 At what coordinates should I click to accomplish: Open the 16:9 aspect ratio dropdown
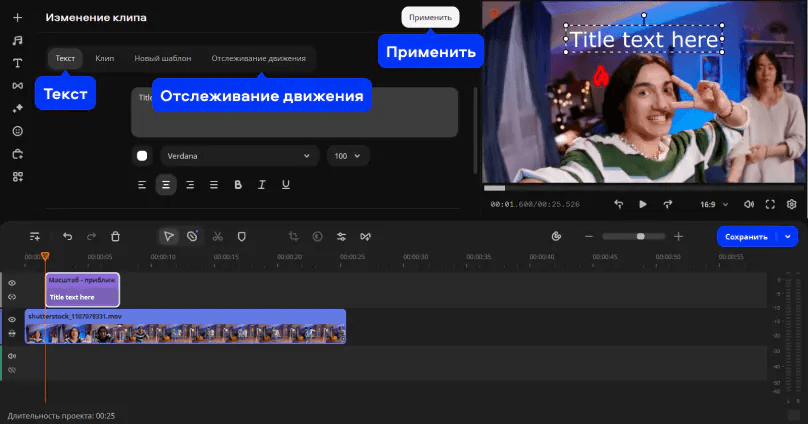pyautogui.click(x=712, y=204)
